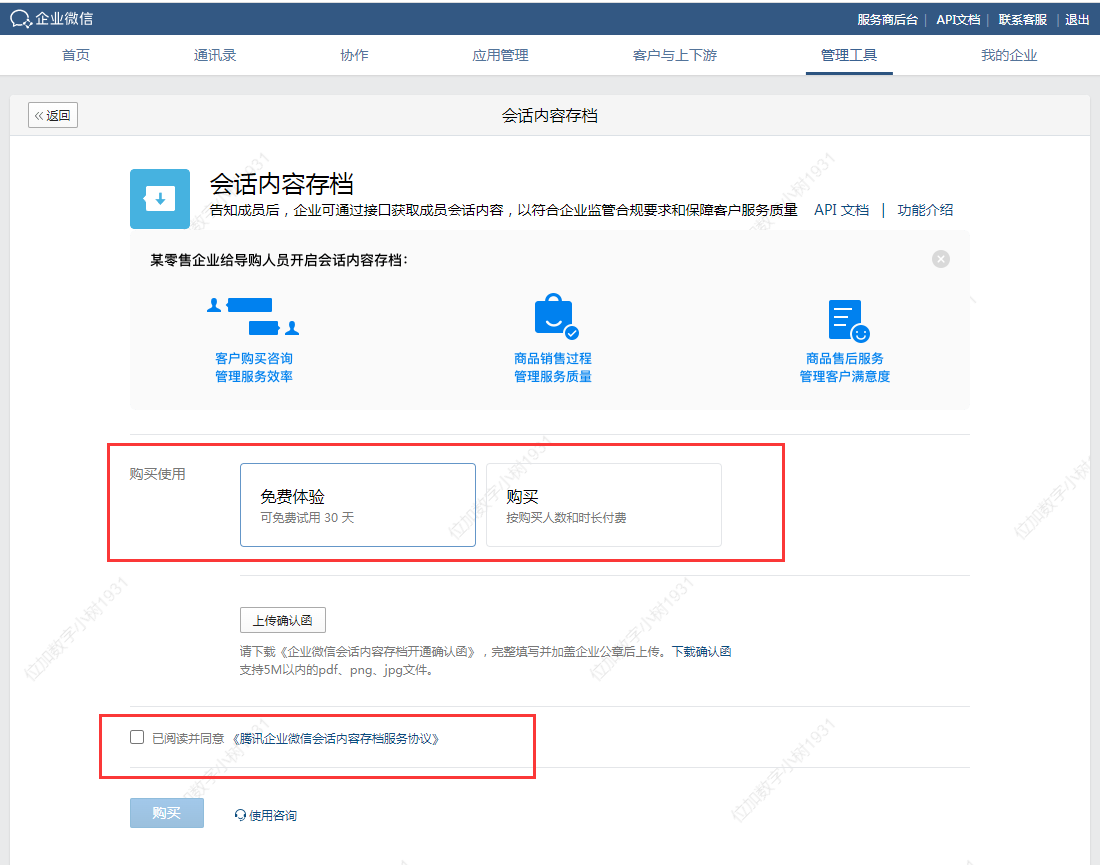1100x865 pixels.
Task: Open the 我的企业 tab
Action: (1009, 55)
